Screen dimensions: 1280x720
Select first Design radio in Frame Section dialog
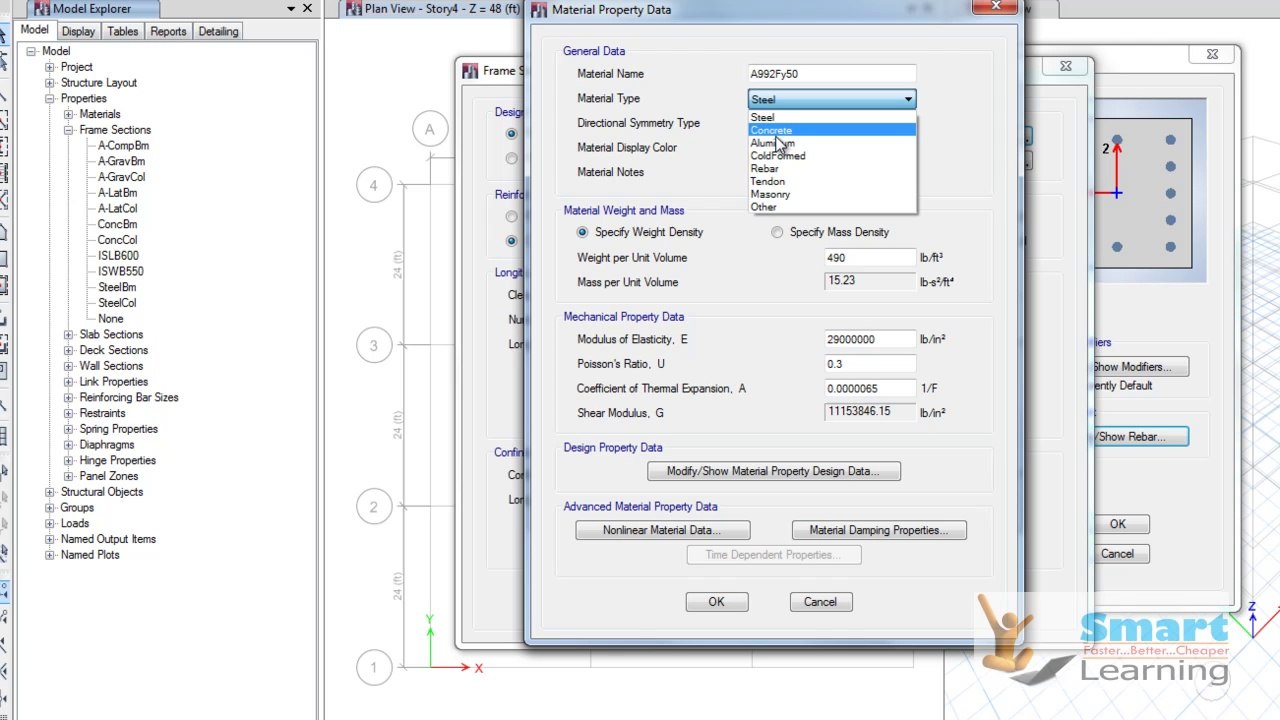[511, 133]
